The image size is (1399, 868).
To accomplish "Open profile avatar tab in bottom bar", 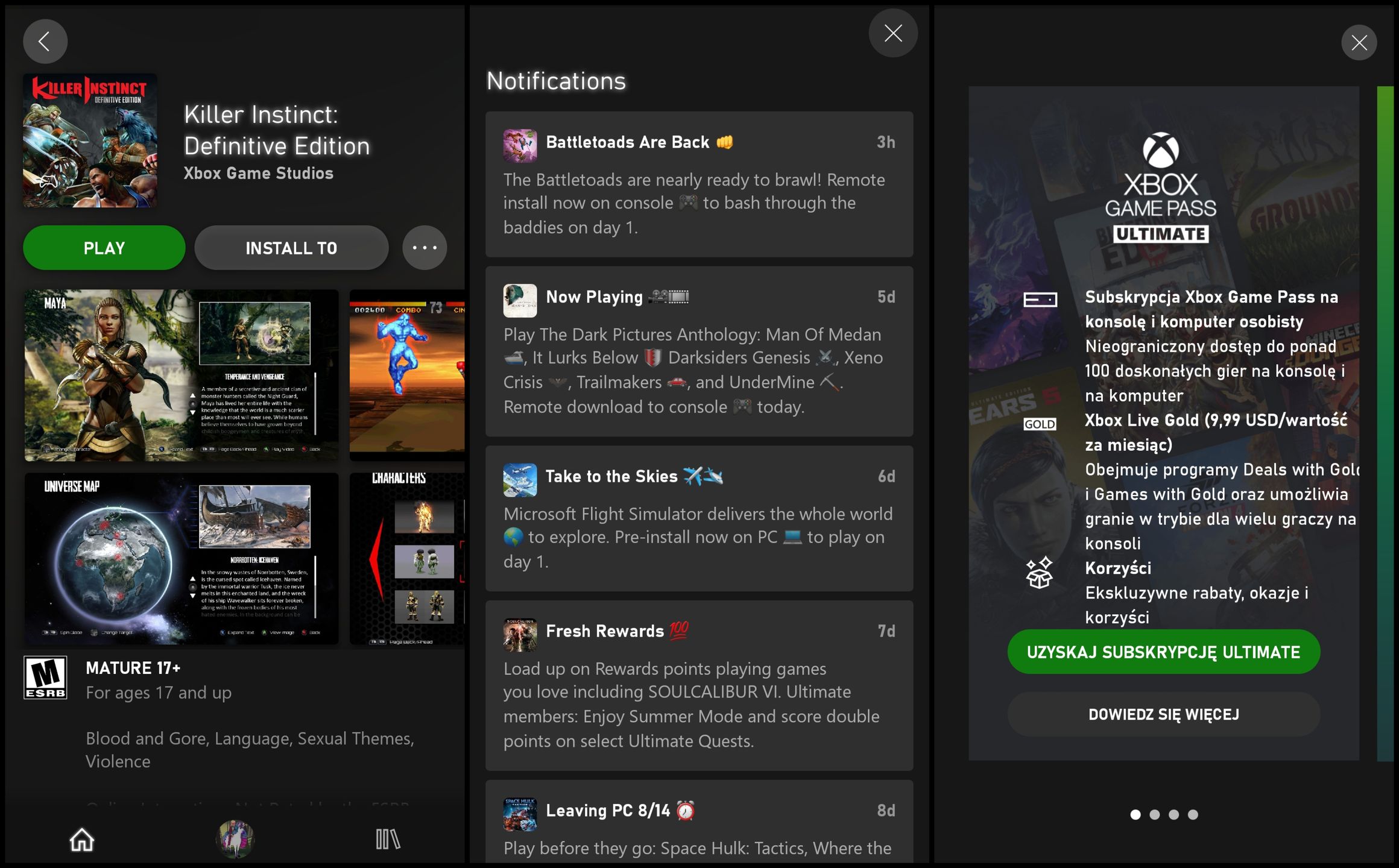I will click(235, 838).
